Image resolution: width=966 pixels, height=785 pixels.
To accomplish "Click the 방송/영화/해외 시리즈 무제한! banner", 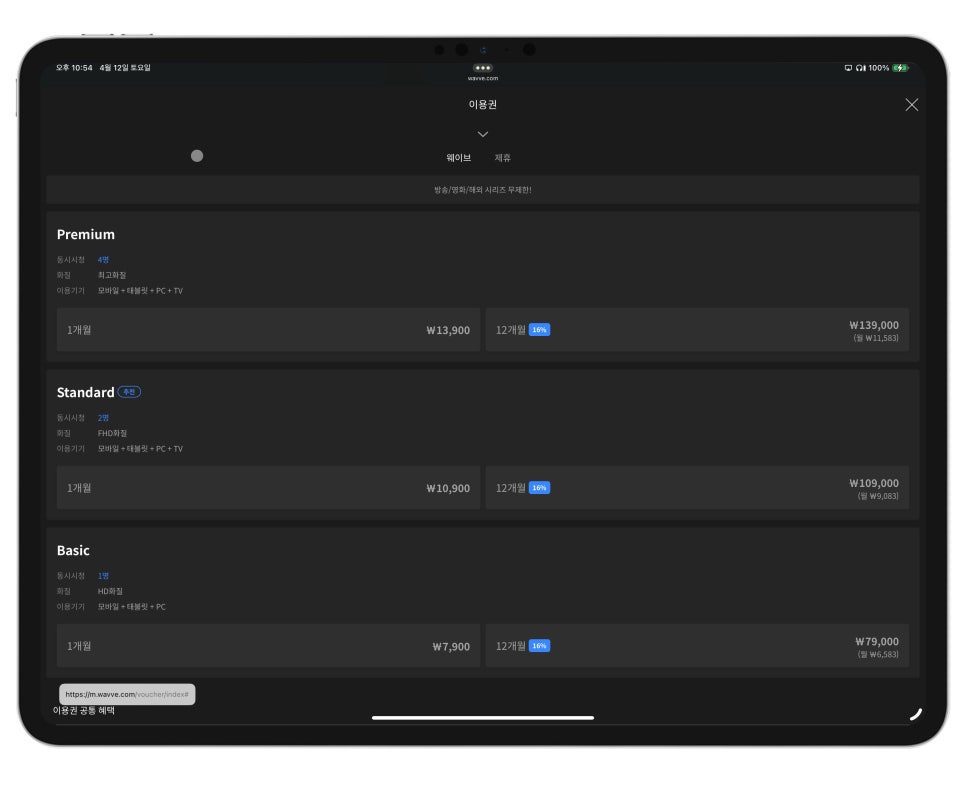I will click(x=482, y=190).
